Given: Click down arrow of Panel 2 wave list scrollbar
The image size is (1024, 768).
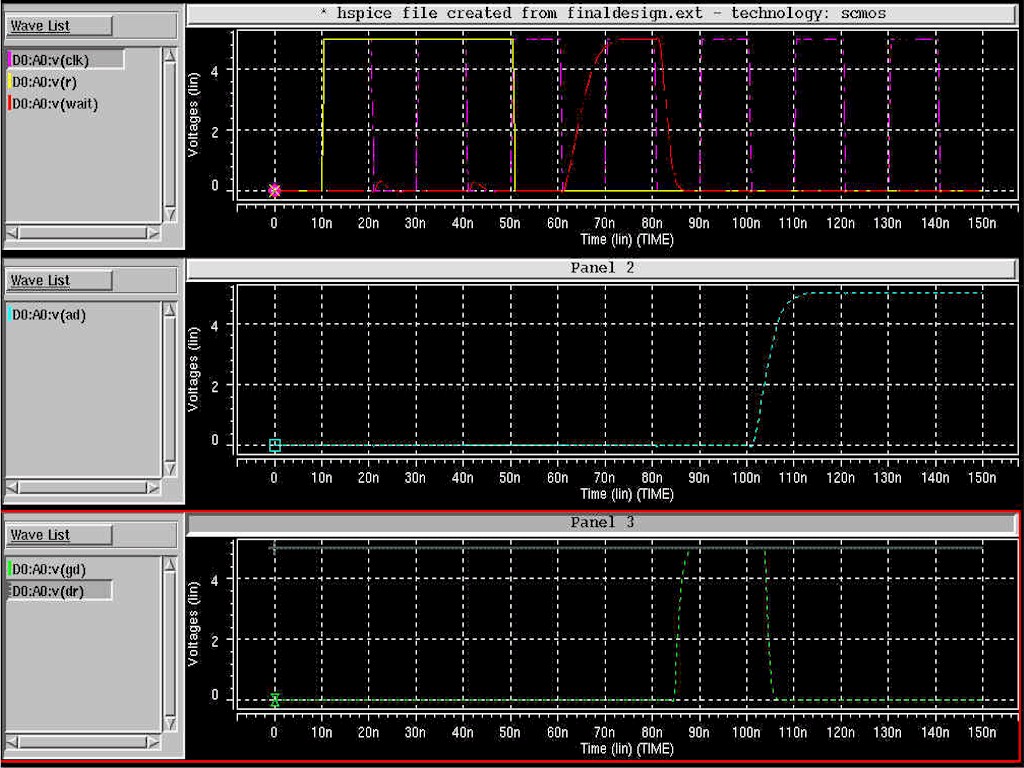Looking at the screenshot, I should (170, 470).
